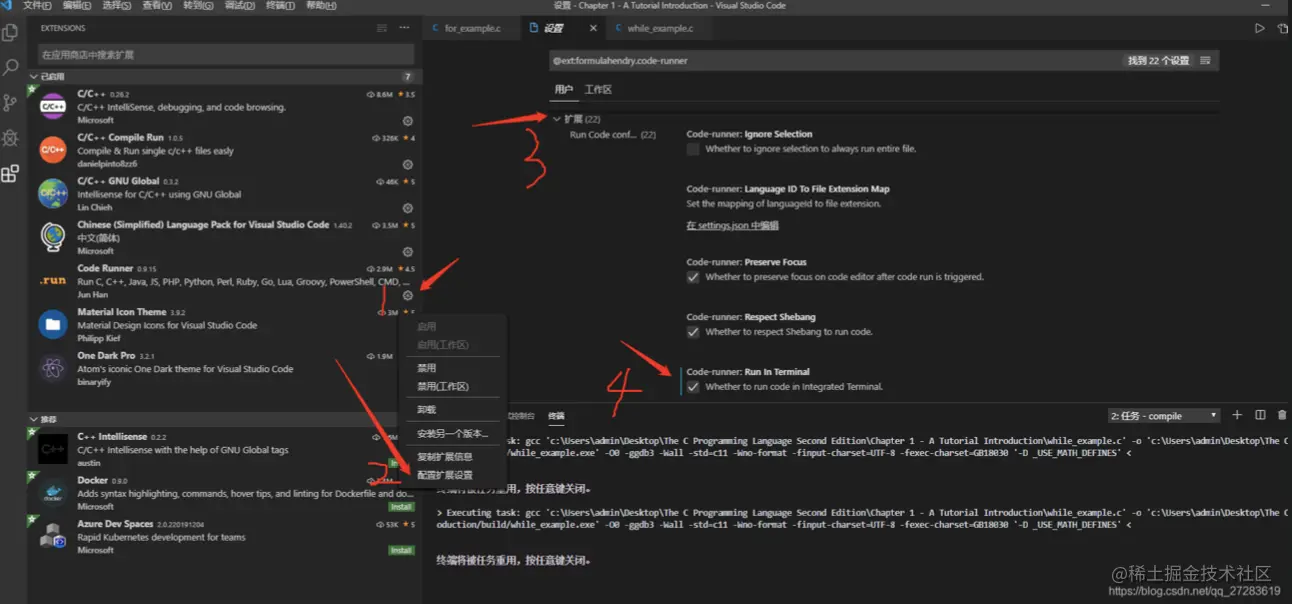This screenshot has width=1292, height=604.
Task: Click the C/C++ extension logo
Action: 53,106
